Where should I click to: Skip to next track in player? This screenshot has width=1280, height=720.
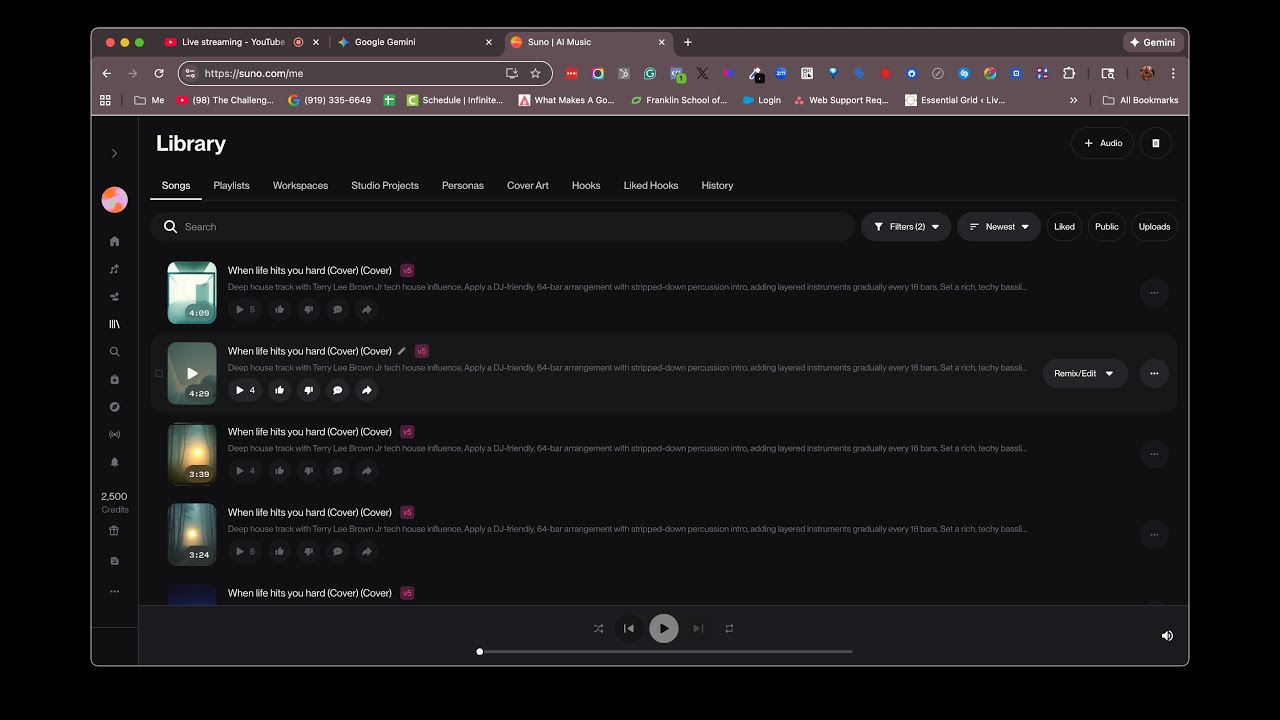(698, 628)
